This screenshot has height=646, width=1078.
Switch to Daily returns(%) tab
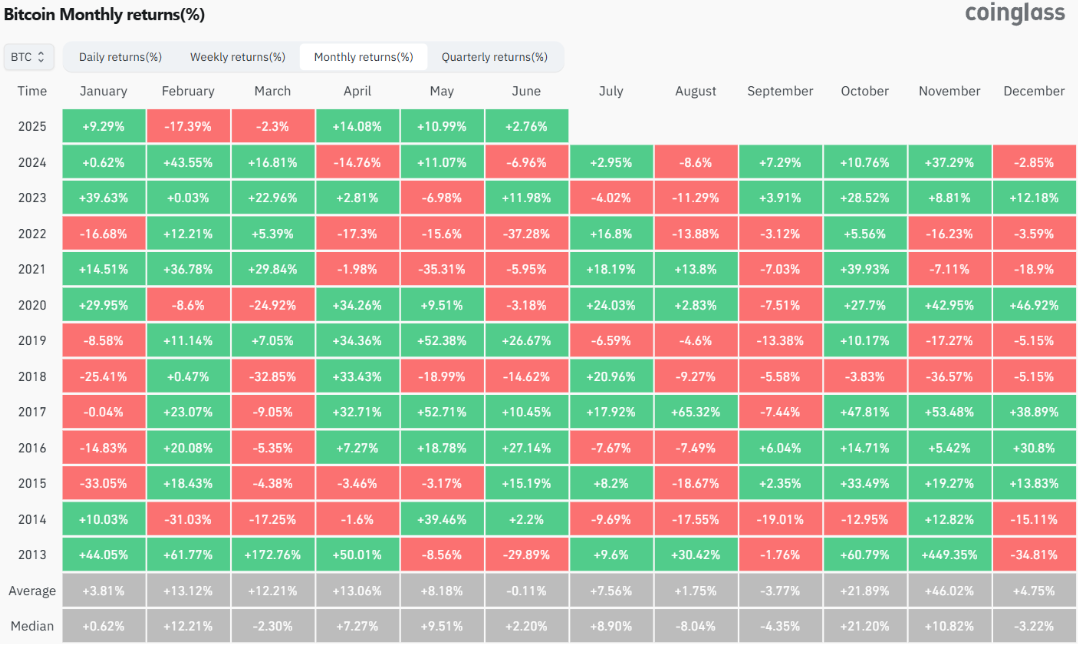tap(120, 57)
